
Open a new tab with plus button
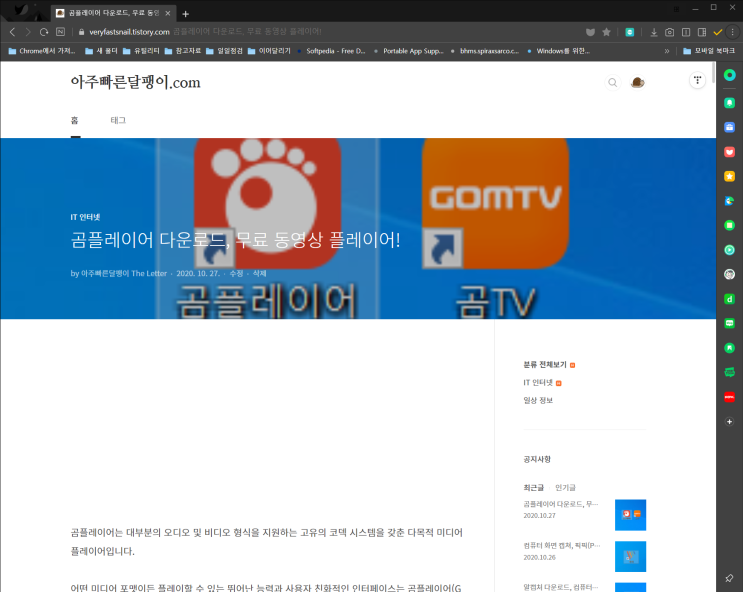pos(186,14)
